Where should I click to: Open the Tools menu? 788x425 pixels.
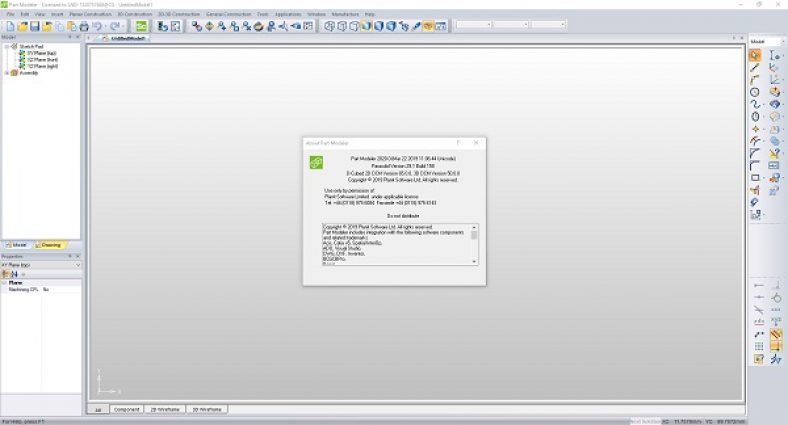263,14
